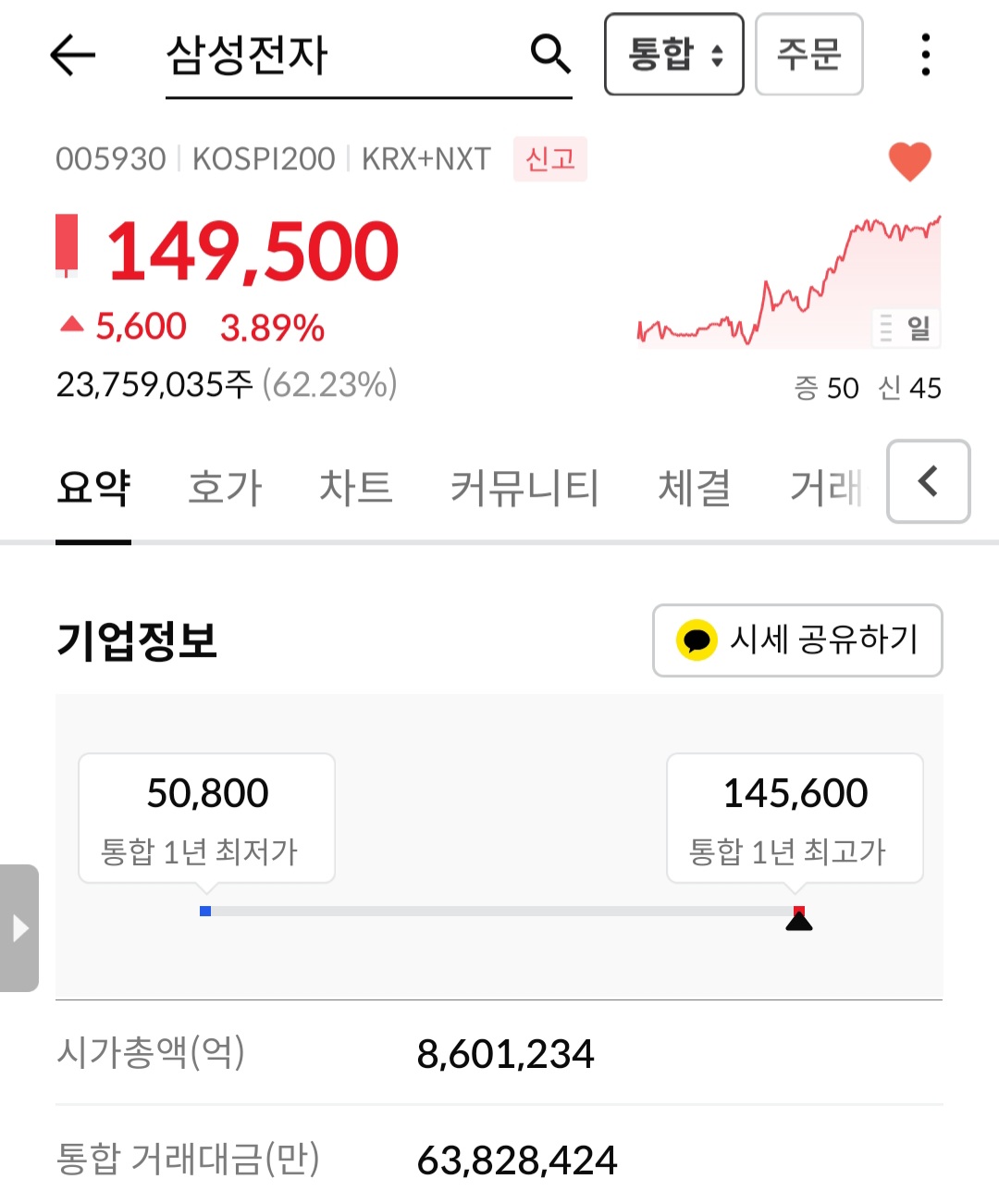Click the black triangle price range marker
999x1204 pixels.
click(x=799, y=920)
